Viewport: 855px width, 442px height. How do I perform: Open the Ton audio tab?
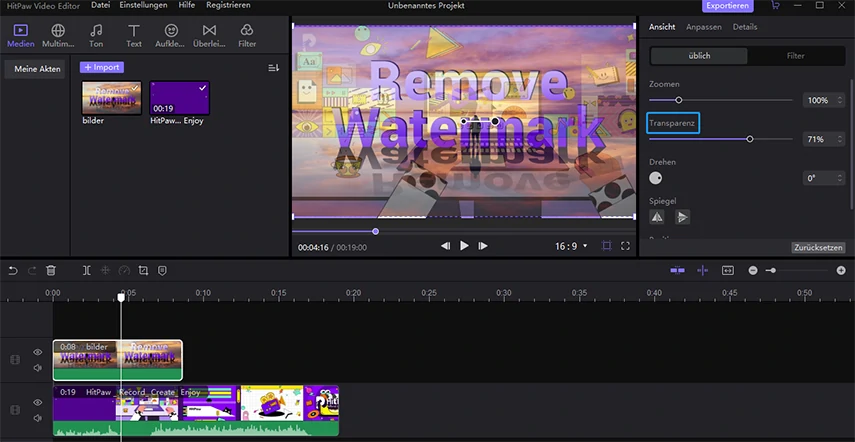(96, 36)
